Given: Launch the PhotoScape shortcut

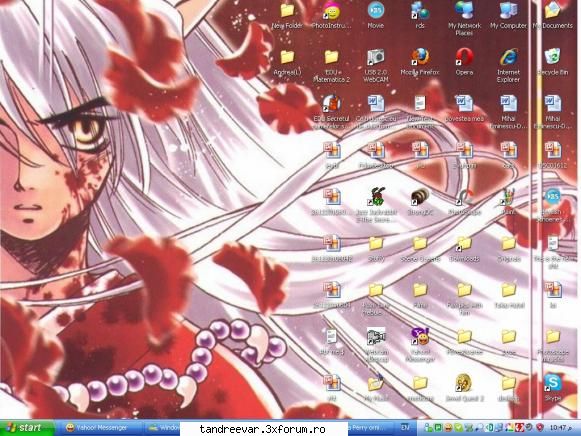Looking at the screenshot, I should tap(464, 202).
